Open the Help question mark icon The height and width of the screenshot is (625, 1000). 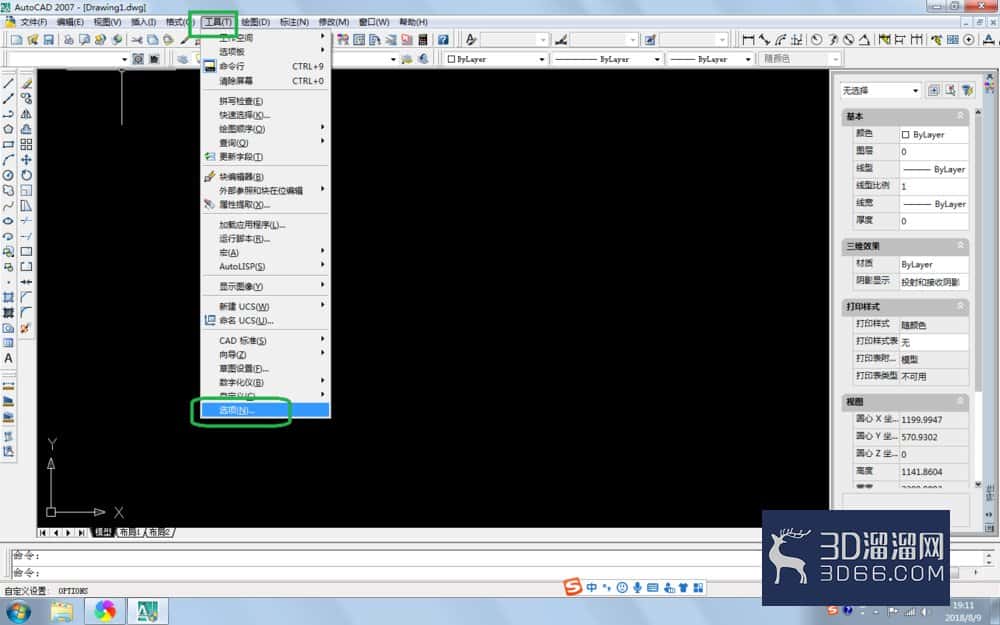coord(443,40)
